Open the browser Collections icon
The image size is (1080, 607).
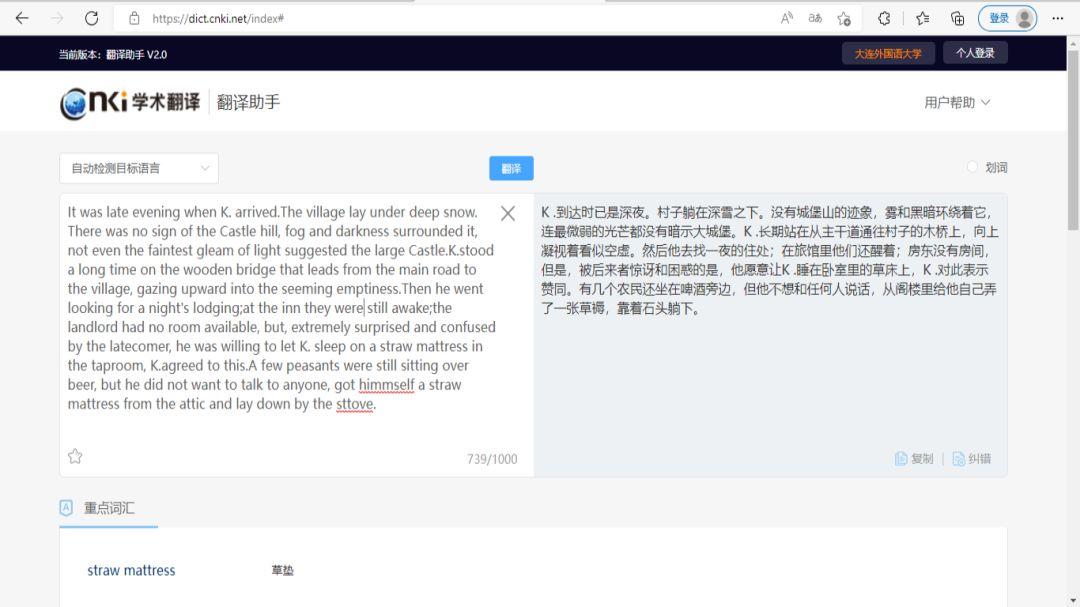pyautogui.click(x=957, y=18)
